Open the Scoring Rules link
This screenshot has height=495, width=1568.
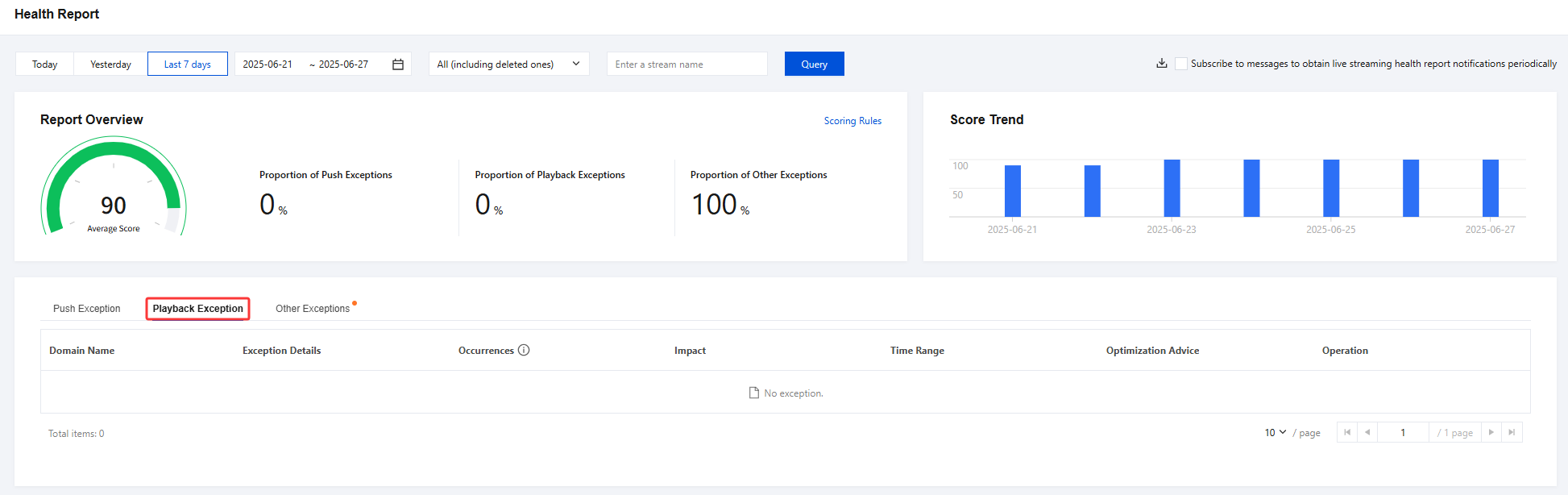[852, 121]
